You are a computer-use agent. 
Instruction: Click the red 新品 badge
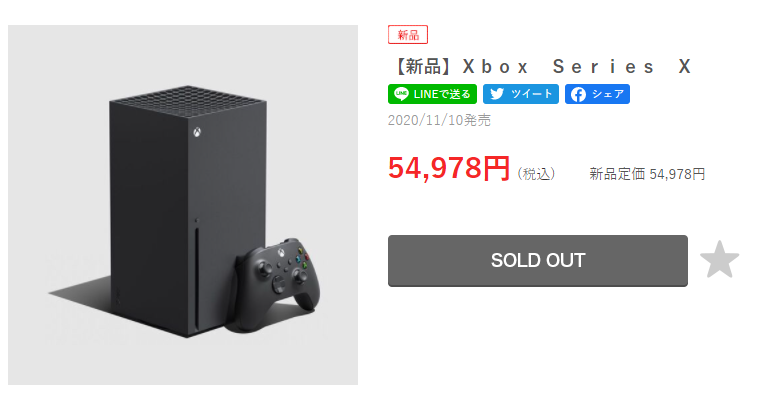pos(408,35)
